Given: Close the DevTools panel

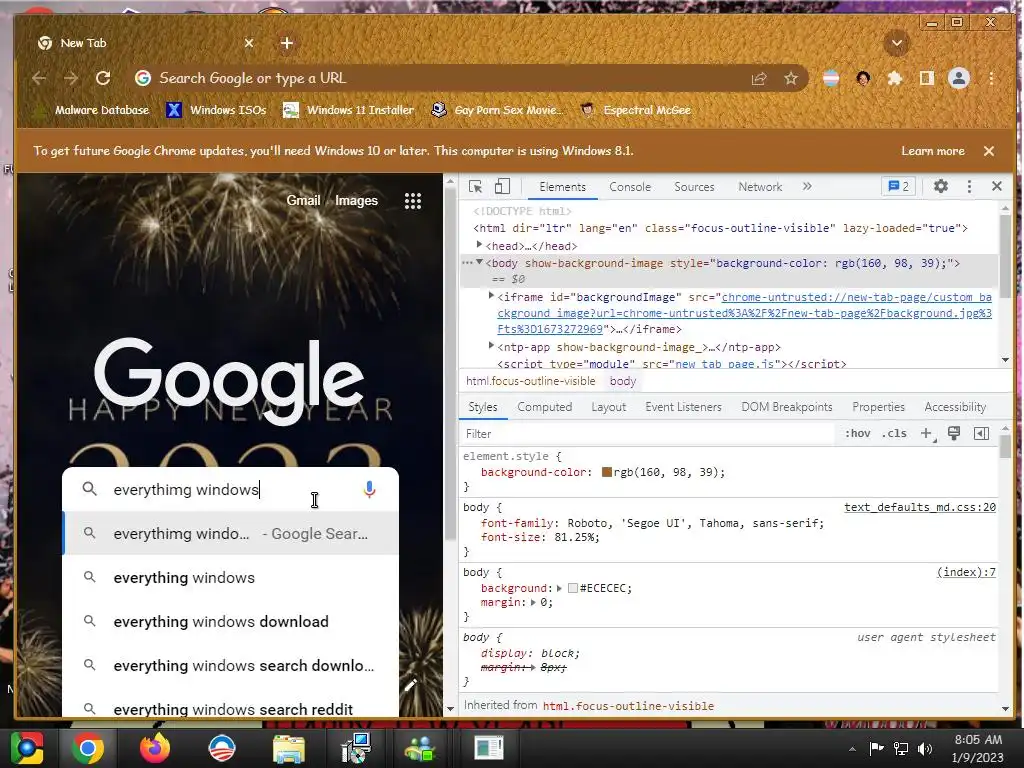Looking at the screenshot, I should point(997,187).
